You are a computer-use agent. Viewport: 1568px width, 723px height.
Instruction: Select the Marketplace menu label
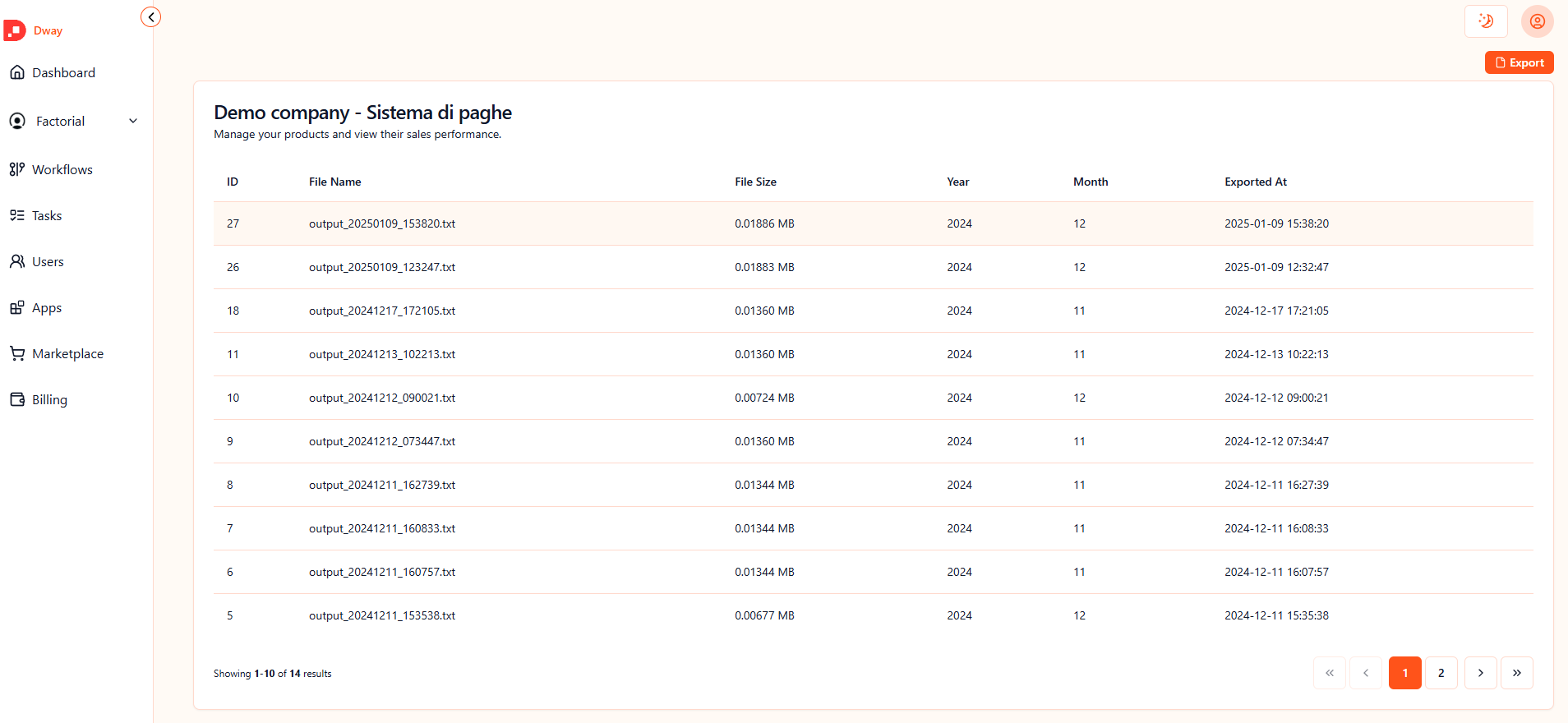click(x=67, y=354)
